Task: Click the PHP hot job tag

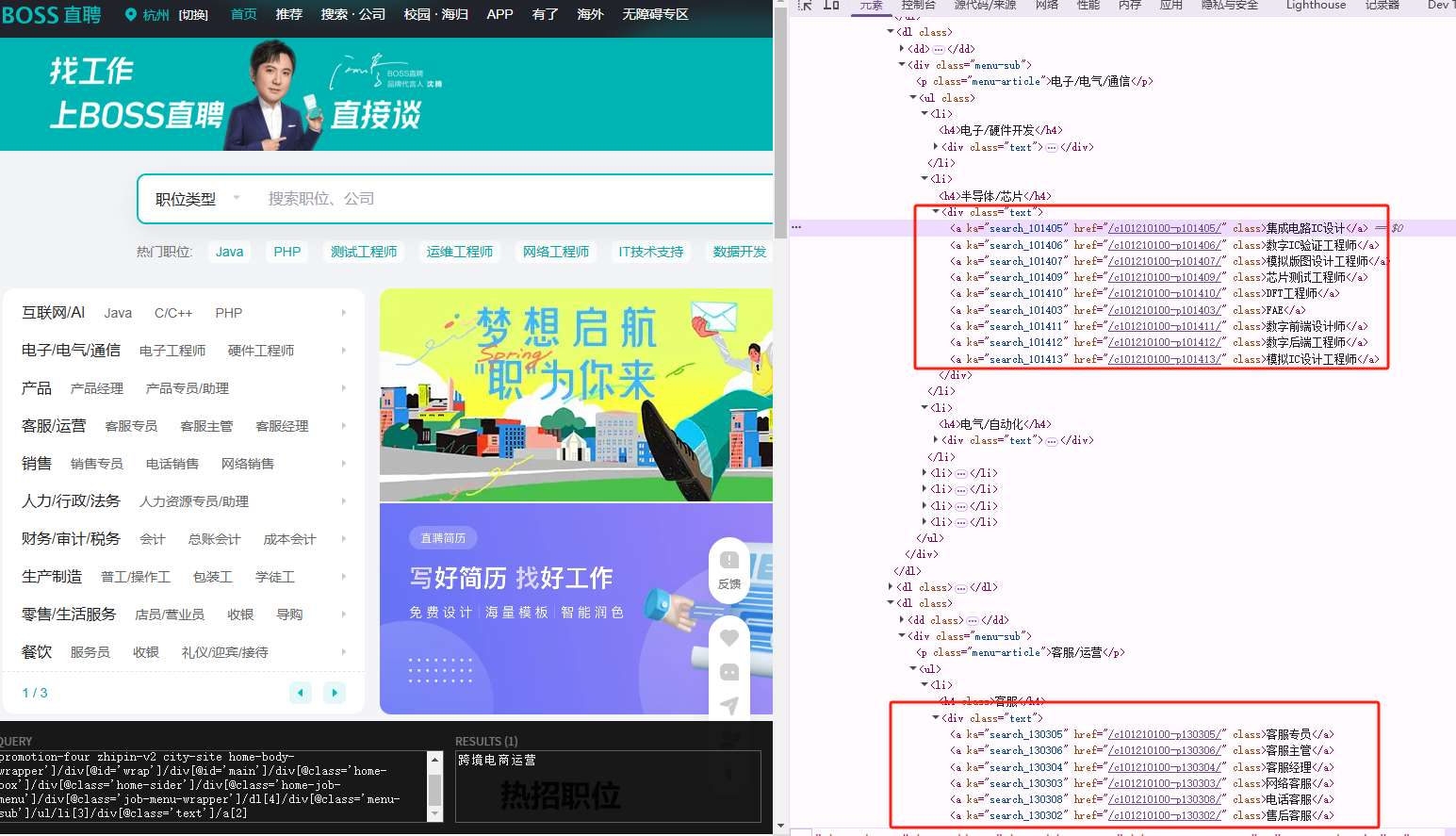Action: click(287, 252)
